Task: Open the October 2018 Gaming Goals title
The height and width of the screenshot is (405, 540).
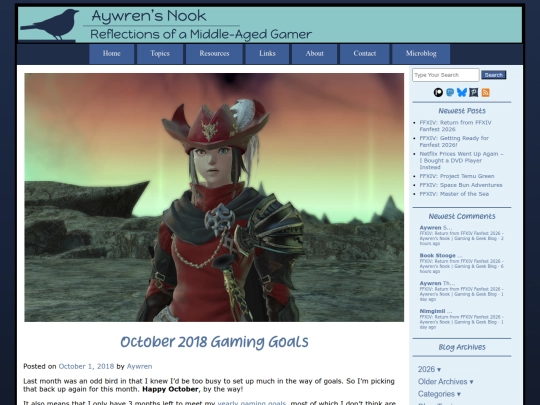Action: [x=214, y=342]
